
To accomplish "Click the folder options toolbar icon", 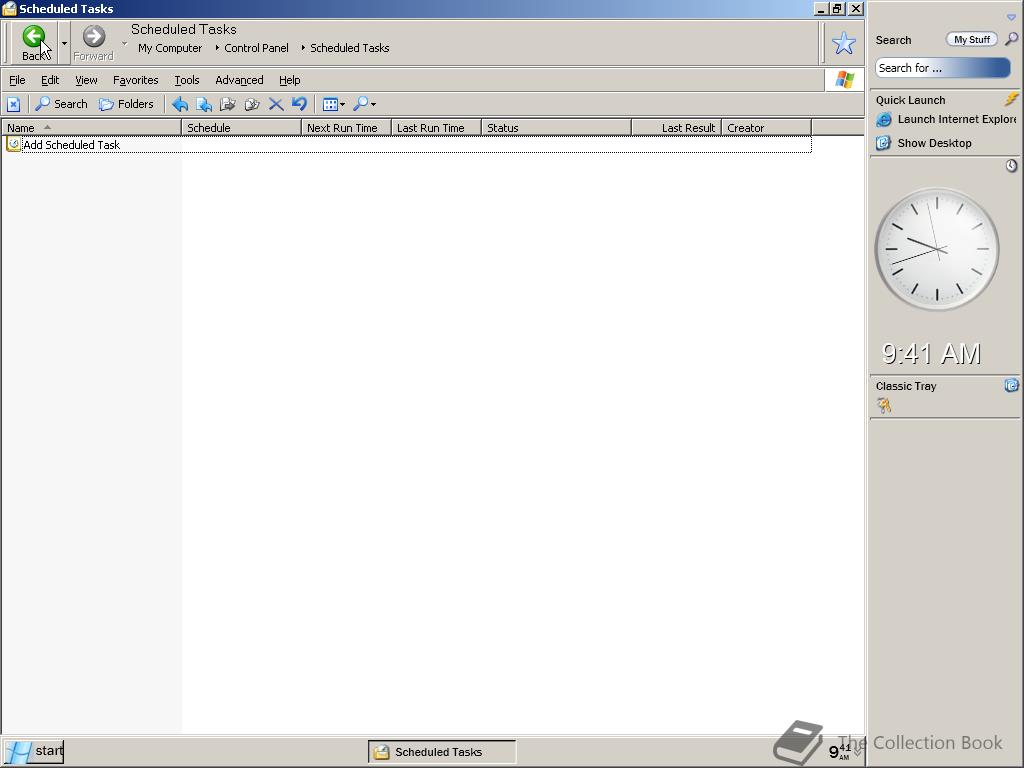I will [251, 104].
